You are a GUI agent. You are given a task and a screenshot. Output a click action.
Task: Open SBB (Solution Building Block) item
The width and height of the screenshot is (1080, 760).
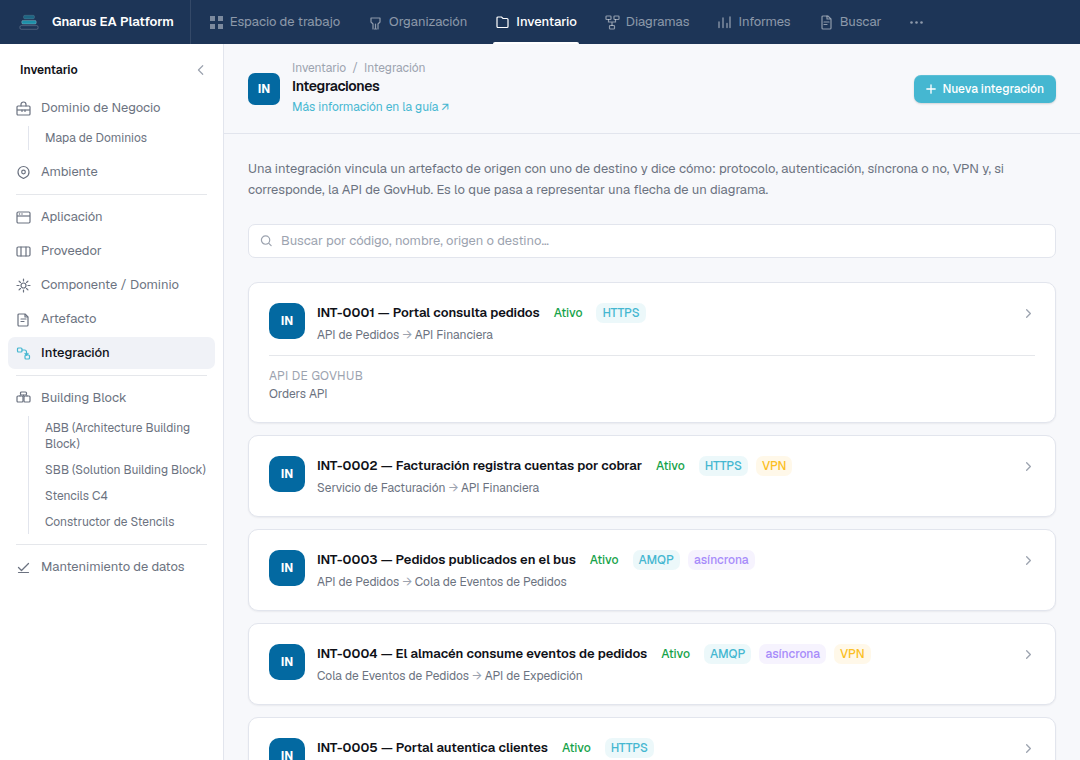pyautogui.click(x=125, y=470)
